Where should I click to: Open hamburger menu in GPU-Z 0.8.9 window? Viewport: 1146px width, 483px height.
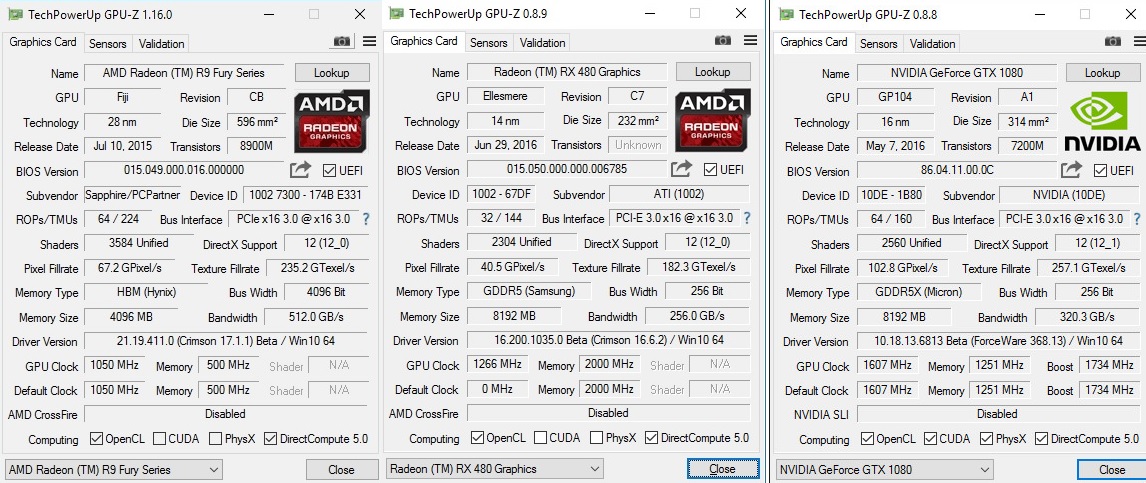coord(750,41)
